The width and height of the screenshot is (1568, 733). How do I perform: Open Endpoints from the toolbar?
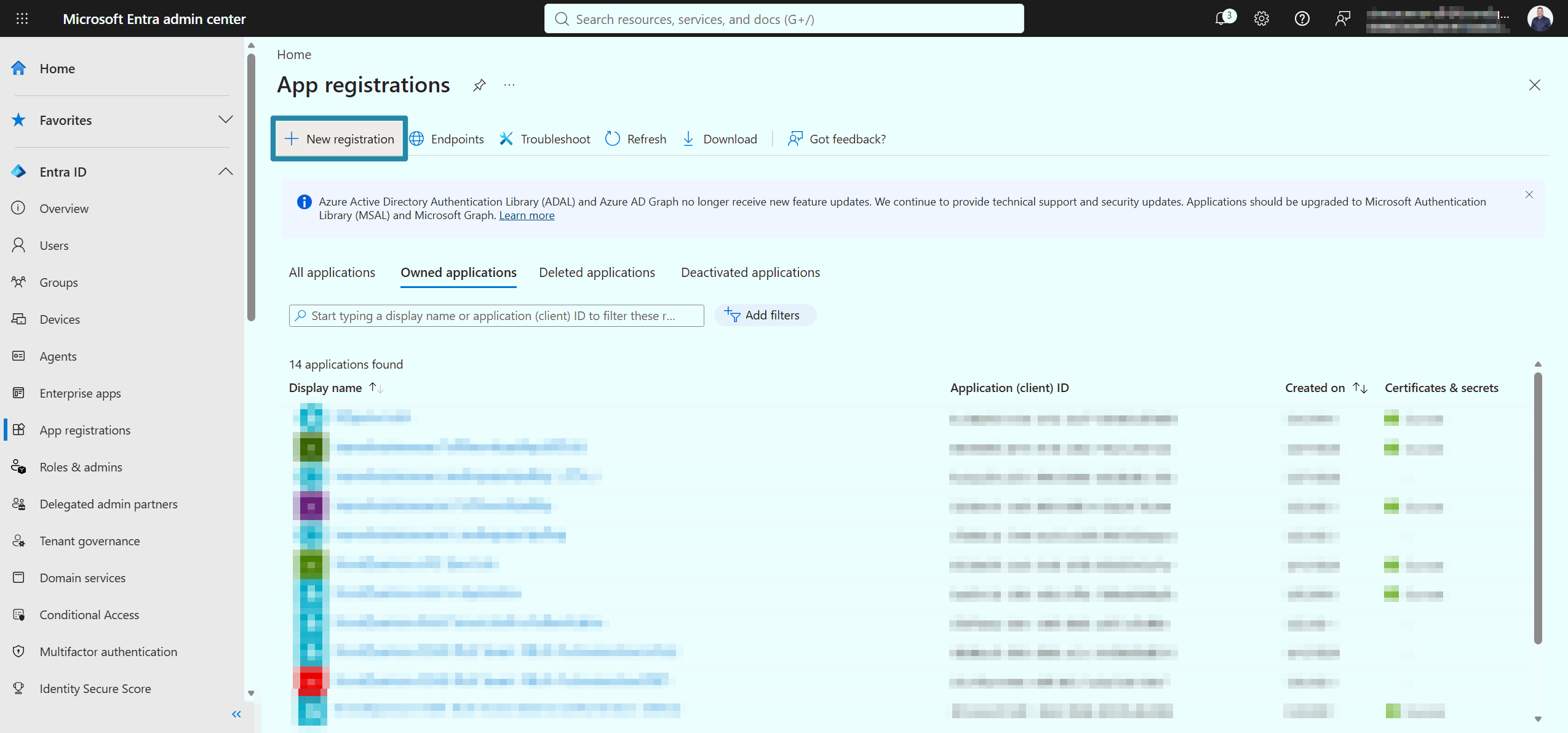[447, 139]
